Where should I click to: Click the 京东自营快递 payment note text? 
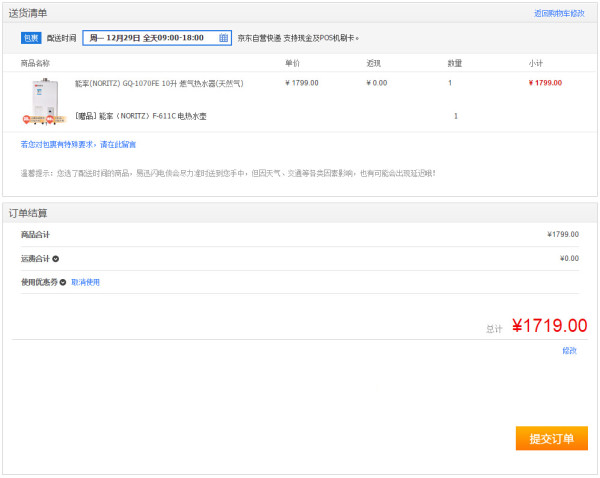point(298,38)
